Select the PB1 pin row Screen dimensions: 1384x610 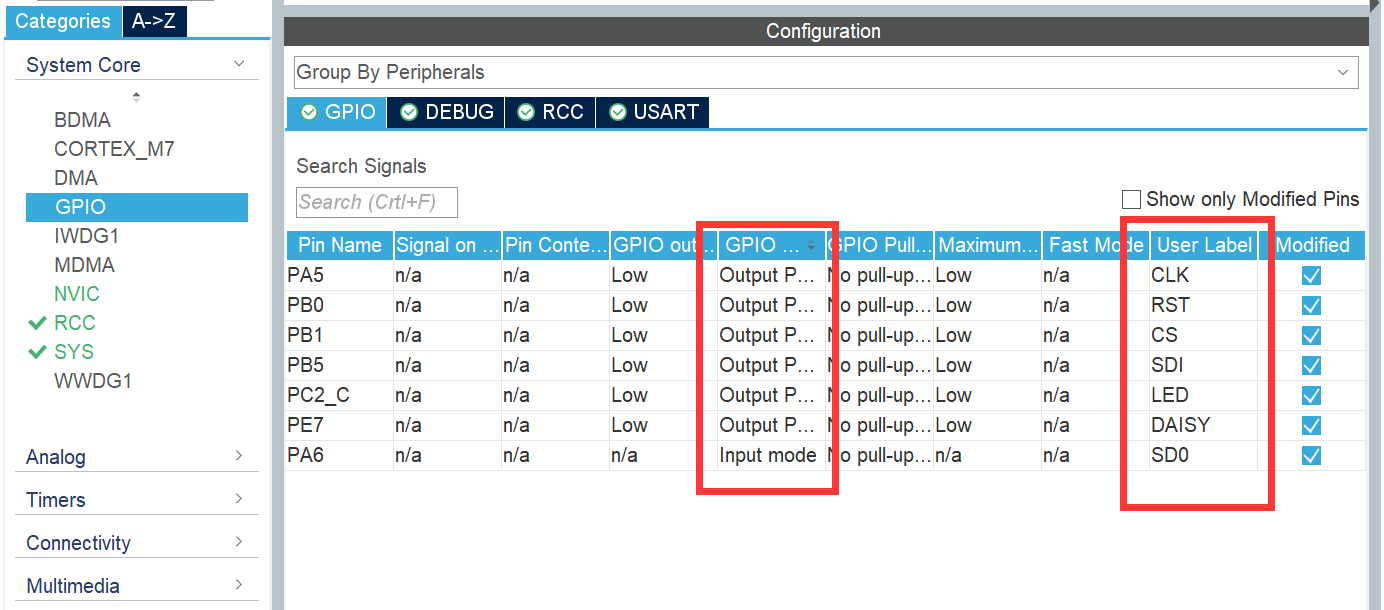pyautogui.click(x=826, y=335)
